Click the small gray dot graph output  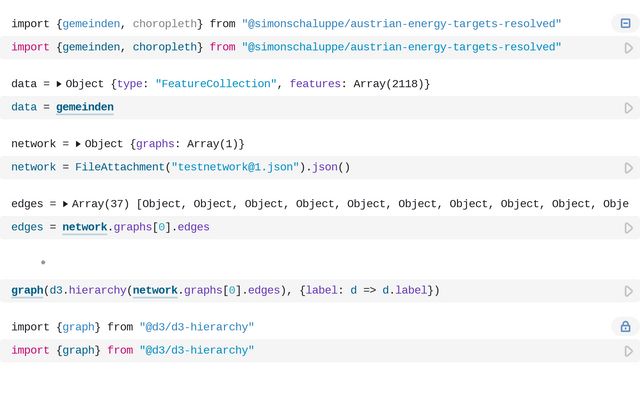point(43,262)
